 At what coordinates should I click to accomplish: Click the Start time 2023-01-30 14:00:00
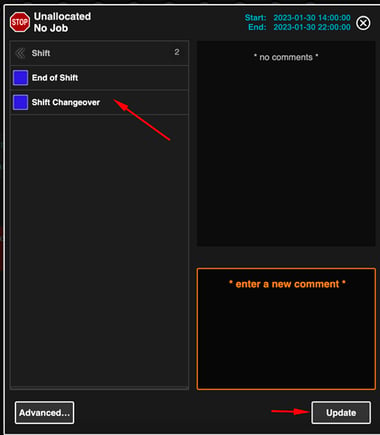312,18
